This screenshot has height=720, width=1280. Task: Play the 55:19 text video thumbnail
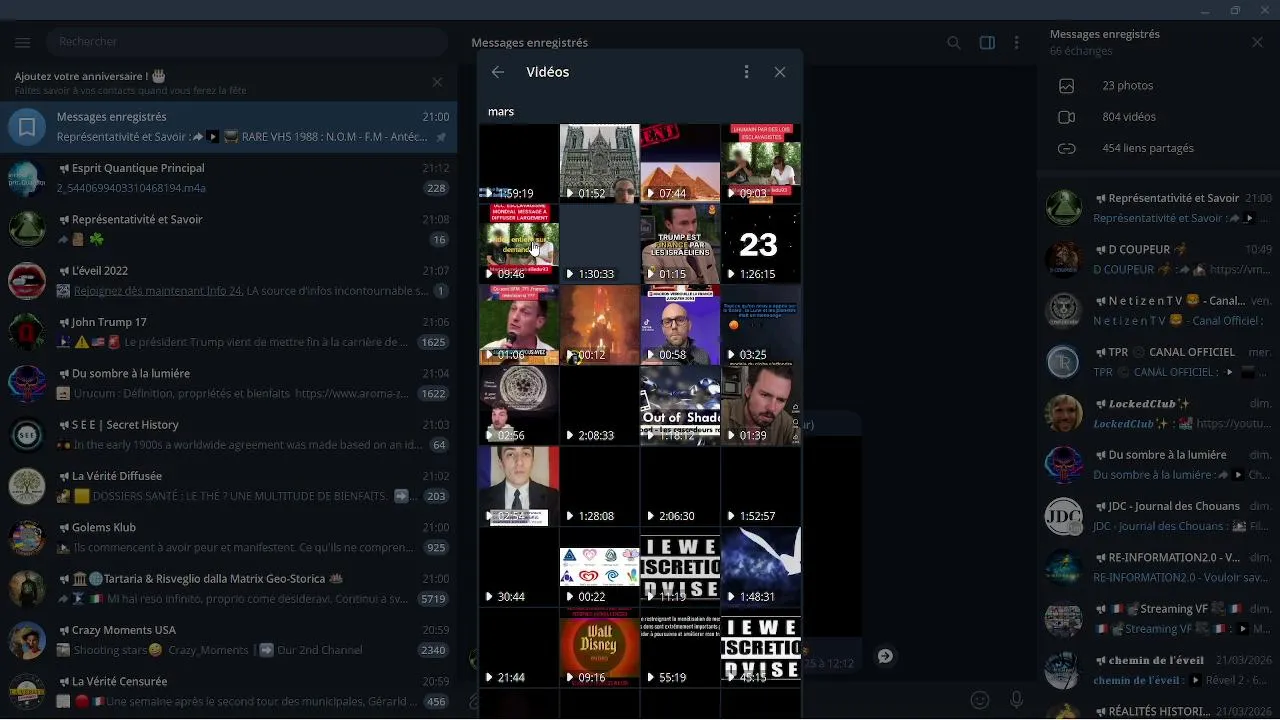680,648
